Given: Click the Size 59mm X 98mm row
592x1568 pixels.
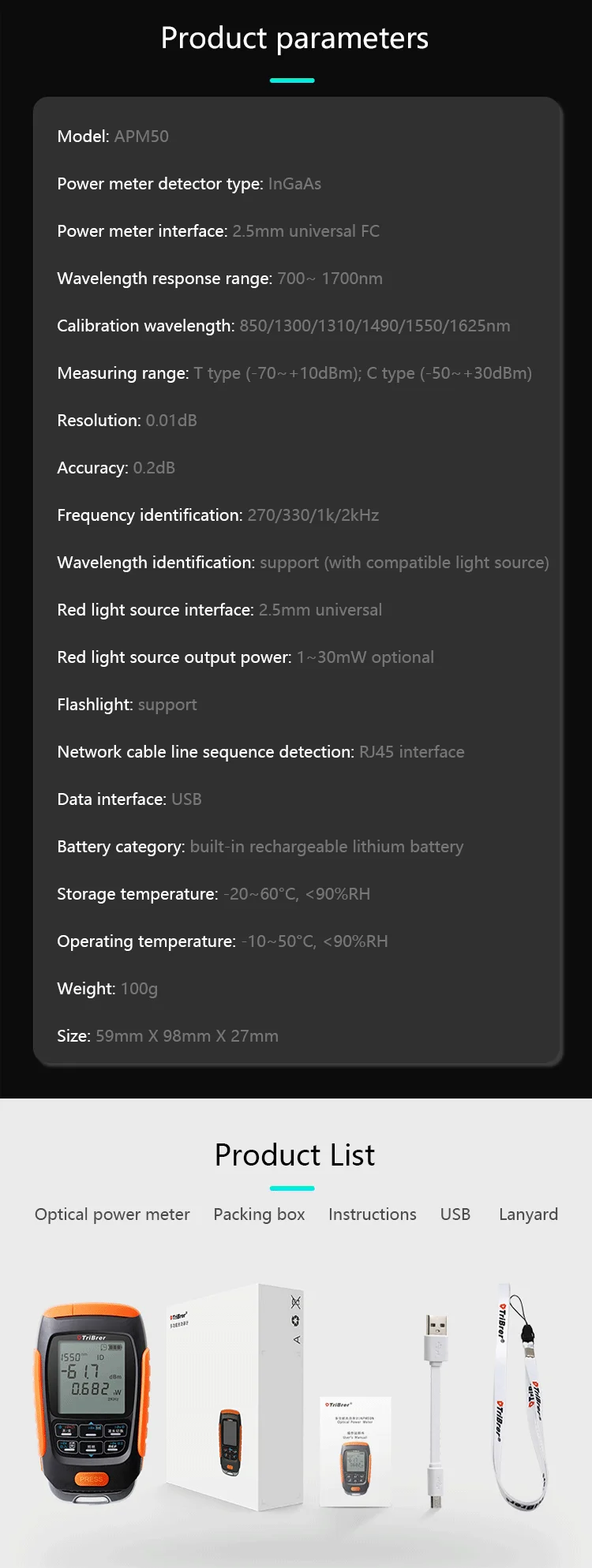Looking at the screenshot, I should click(167, 1036).
